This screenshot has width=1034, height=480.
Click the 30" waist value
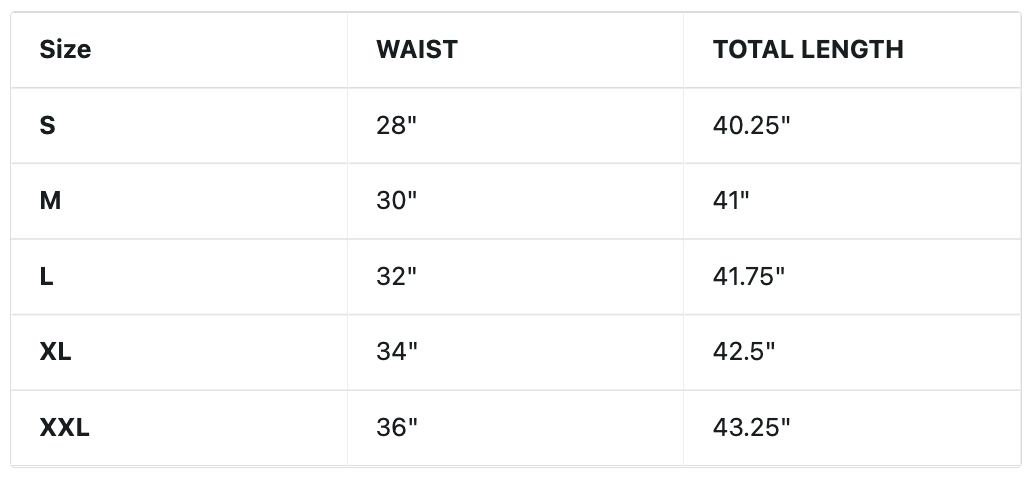point(397,200)
